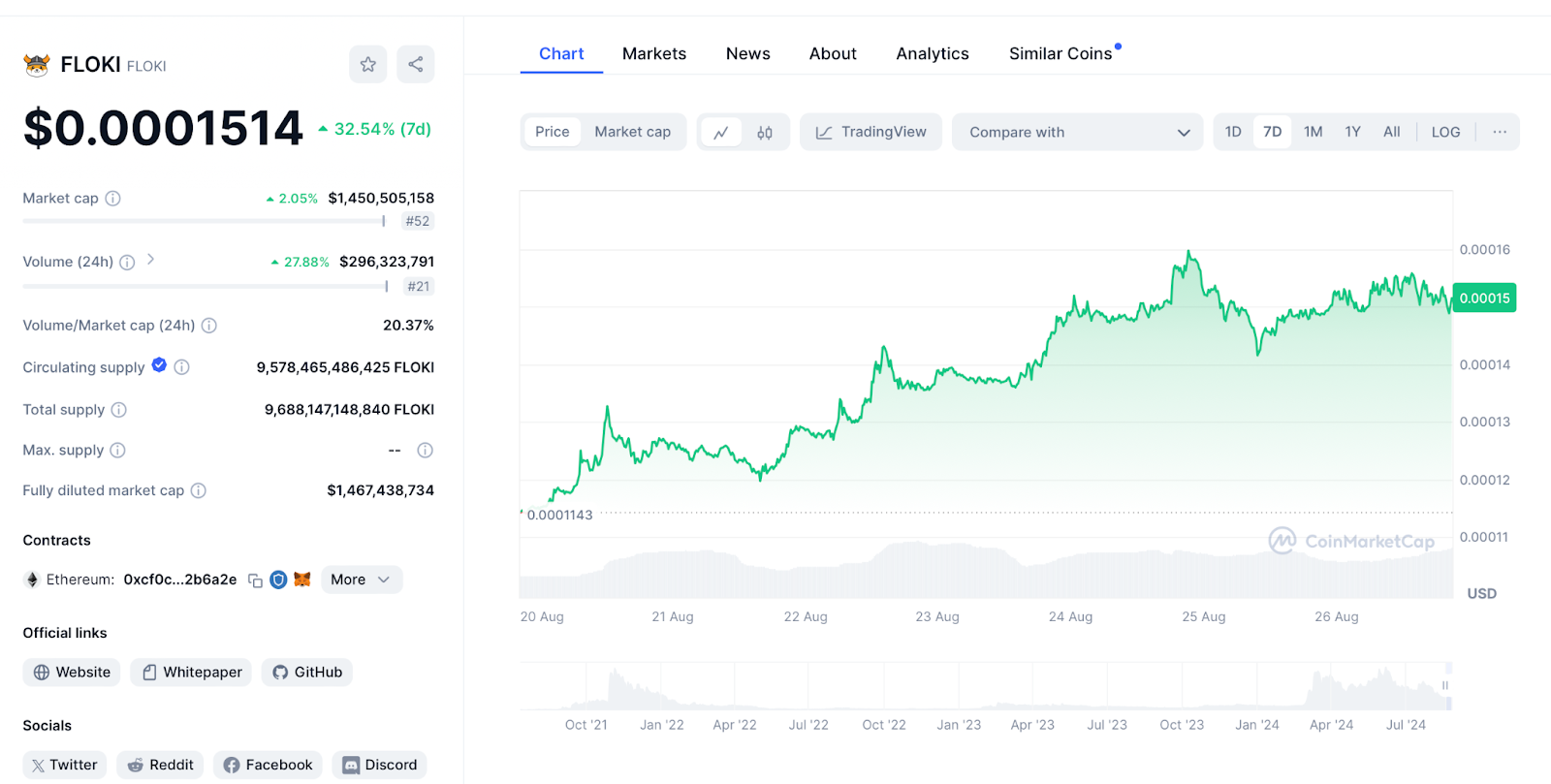Open the Reddit social link
The width and height of the screenshot is (1551, 784).
[161, 766]
